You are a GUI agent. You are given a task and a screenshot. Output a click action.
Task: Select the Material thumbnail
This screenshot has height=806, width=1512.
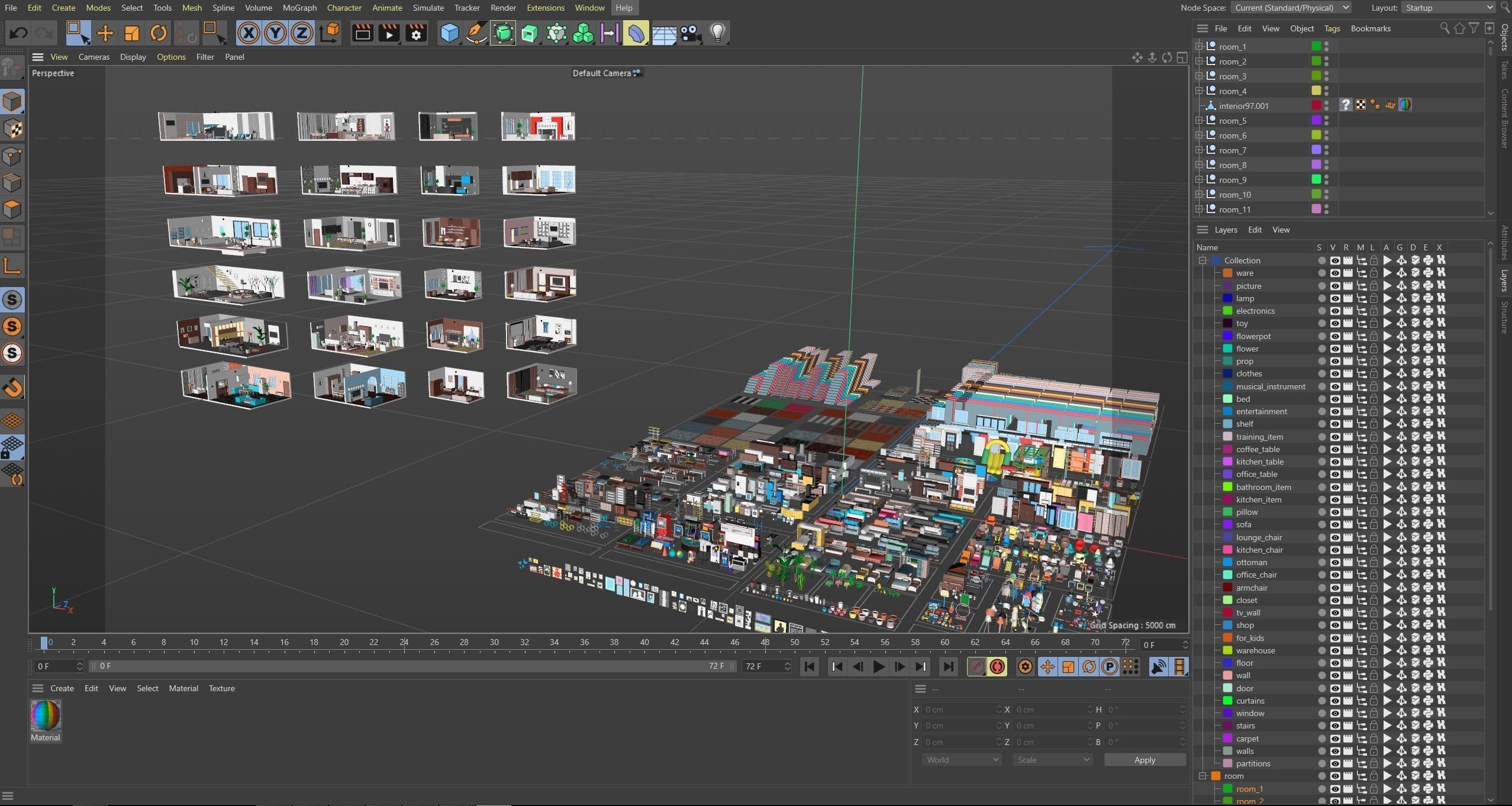46,717
